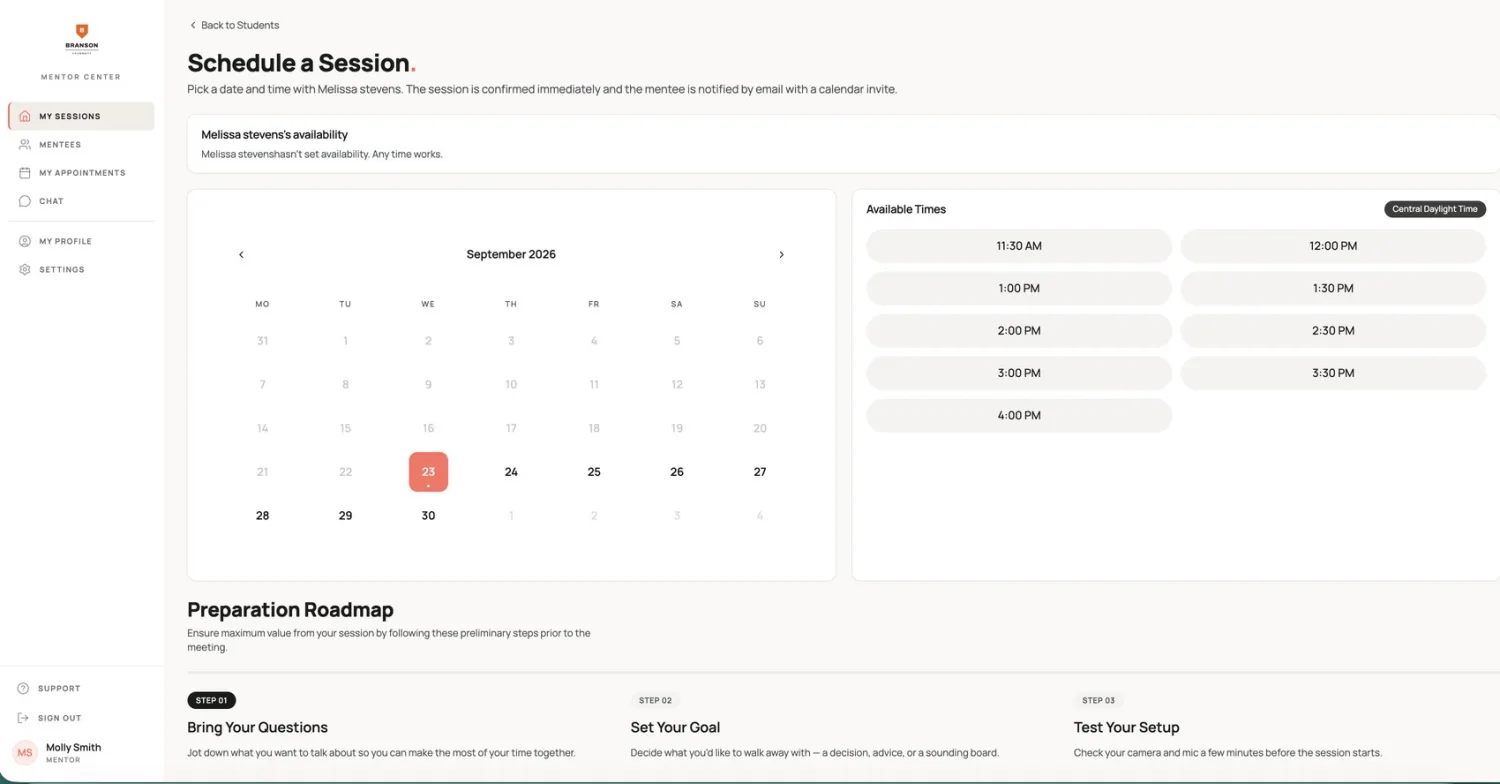
Task: Select September 28 on the calendar
Action: 262,516
